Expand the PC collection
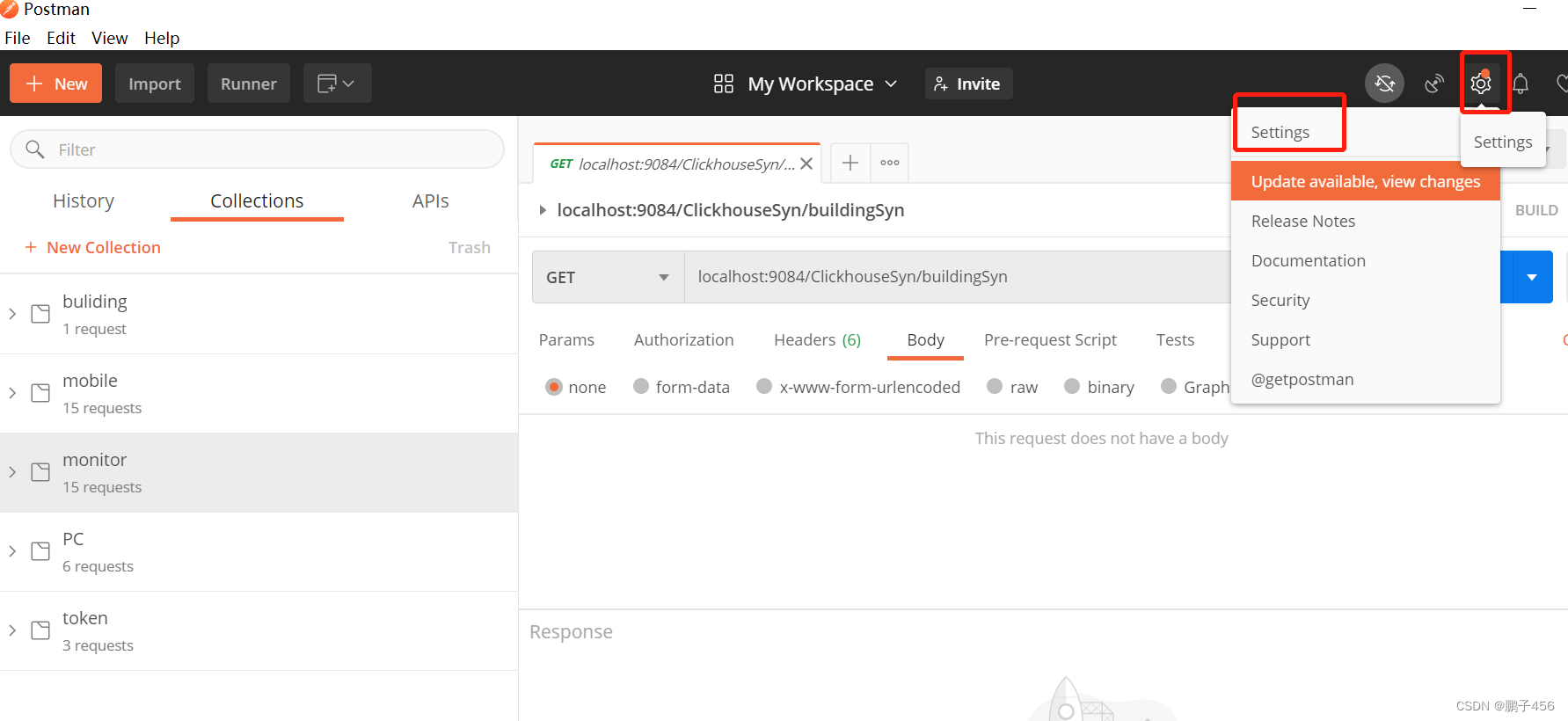 click(12, 551)
